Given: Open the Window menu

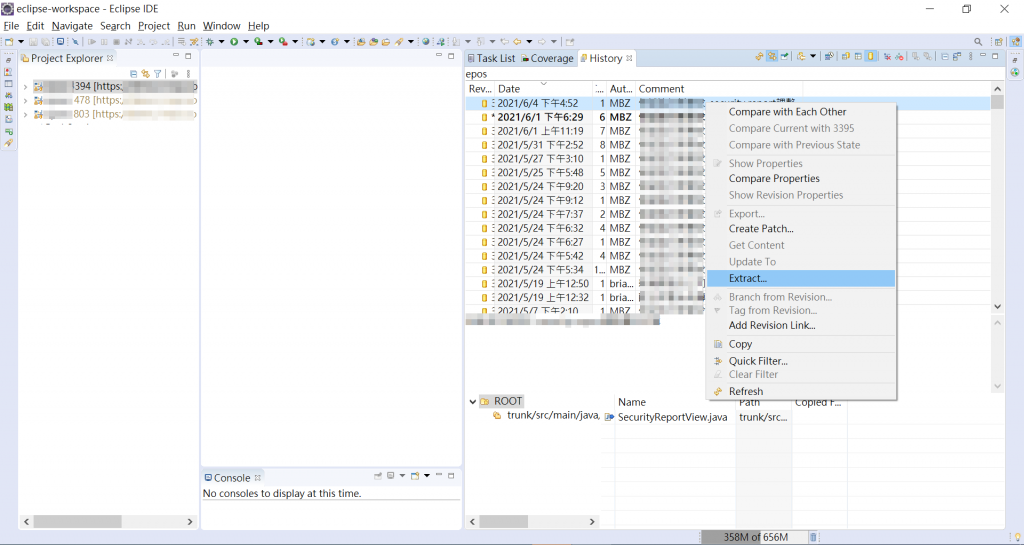Looking at the screenshot, I should [x=221, y=26].
